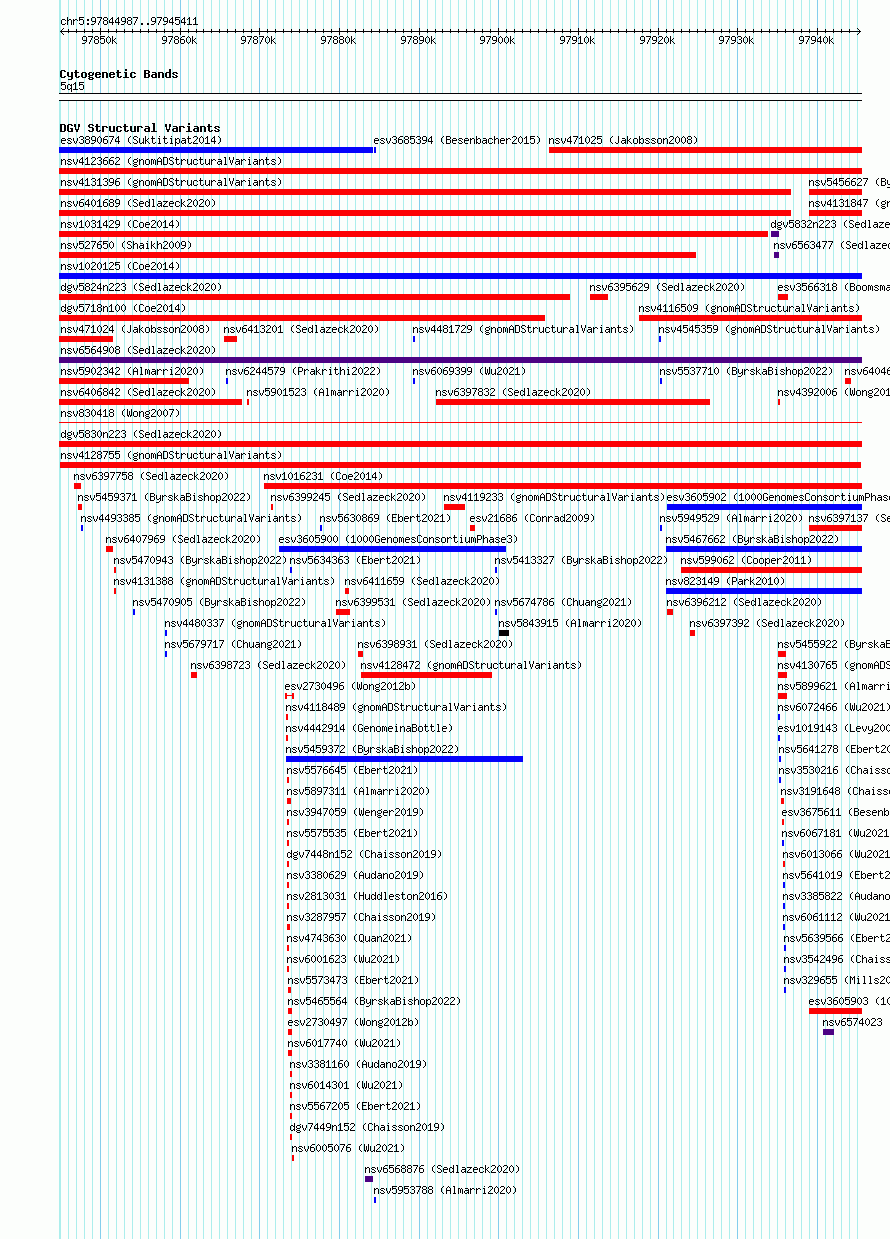890x1239 pixels.
Task: Click nsv5843915 (Almarri2020) label
Action: (x=570, y=623)
